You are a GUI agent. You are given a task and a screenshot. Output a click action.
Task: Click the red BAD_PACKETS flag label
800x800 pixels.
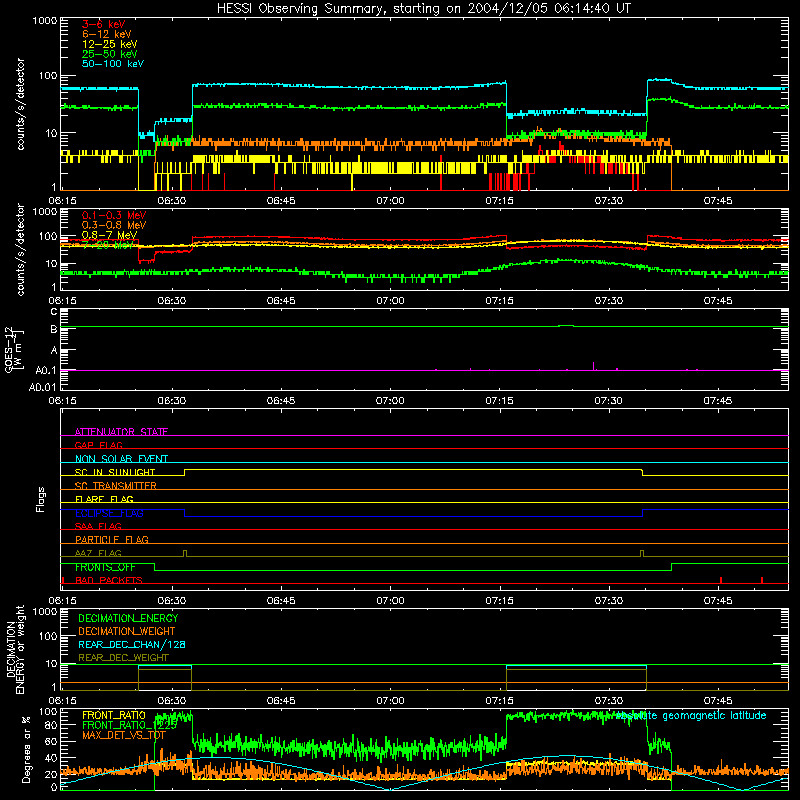(109, 580)
